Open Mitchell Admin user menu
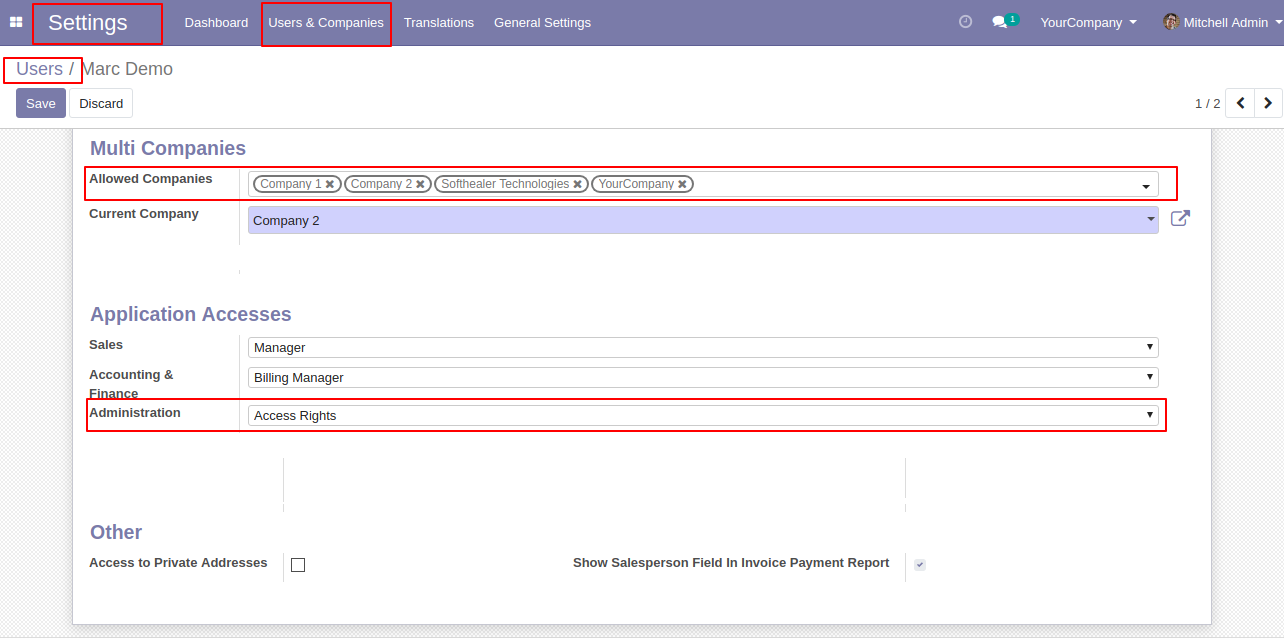The height and width of the screenshot is (638, 1284). (1222, 22)
